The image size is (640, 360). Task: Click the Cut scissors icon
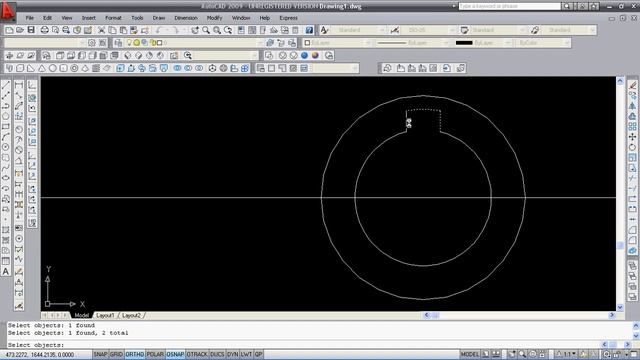101,30
